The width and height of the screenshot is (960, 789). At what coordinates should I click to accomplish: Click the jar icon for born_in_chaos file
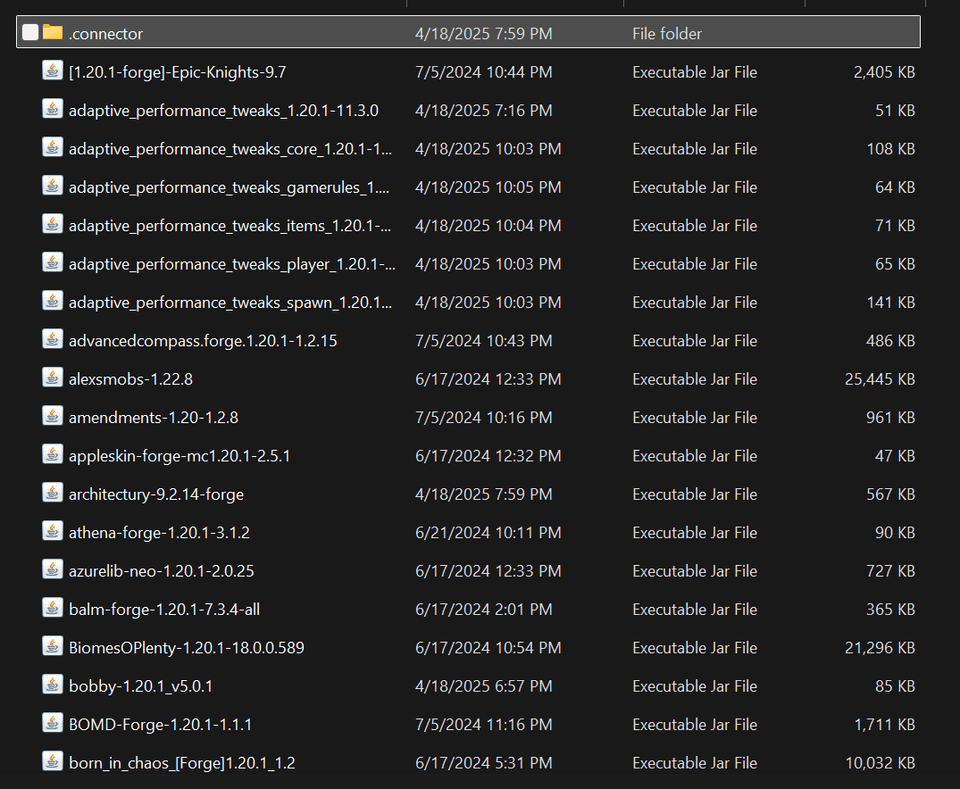point(53,762)
